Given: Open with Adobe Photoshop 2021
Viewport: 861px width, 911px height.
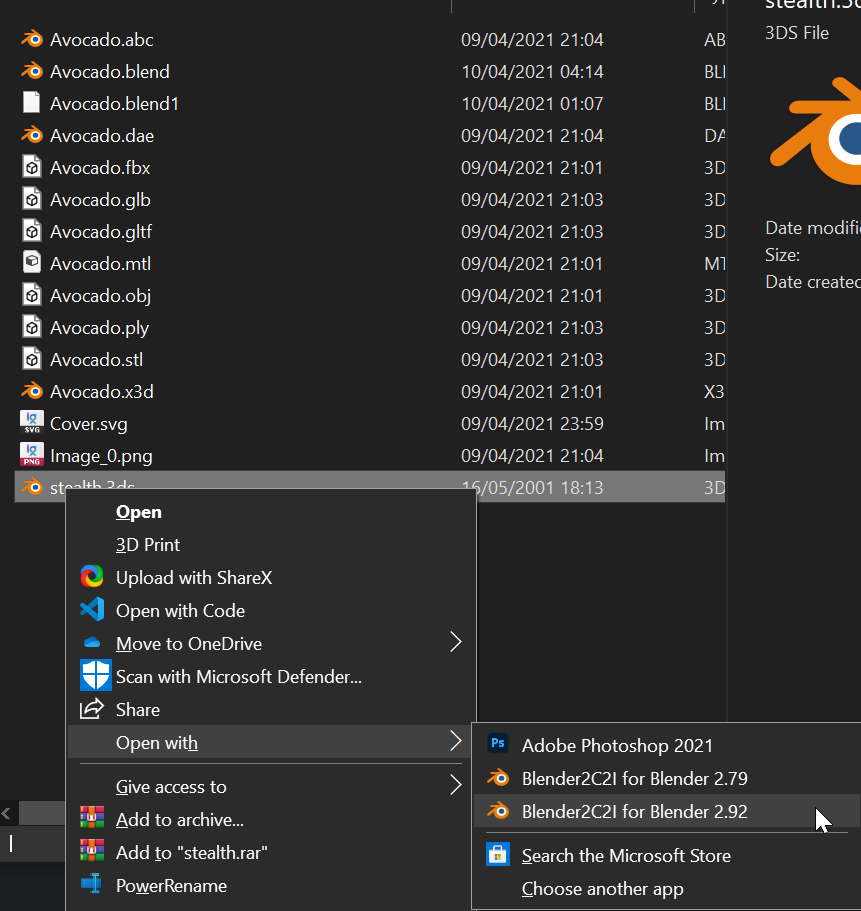Looking at the screenshot, I should [667, 745].
